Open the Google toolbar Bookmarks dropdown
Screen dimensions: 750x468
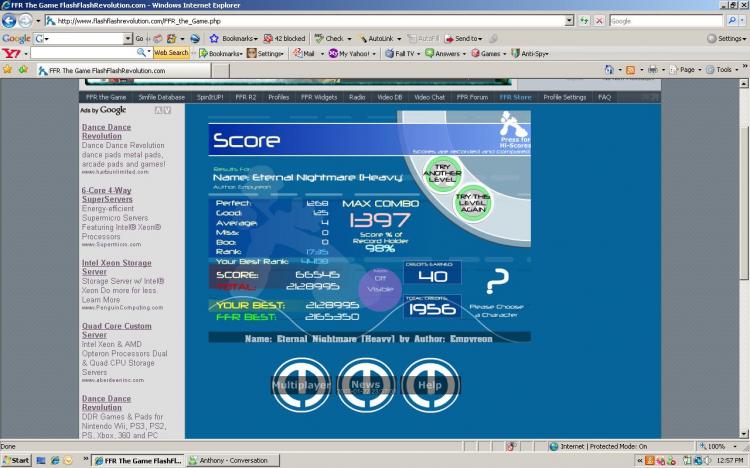[x=234, y=38]
